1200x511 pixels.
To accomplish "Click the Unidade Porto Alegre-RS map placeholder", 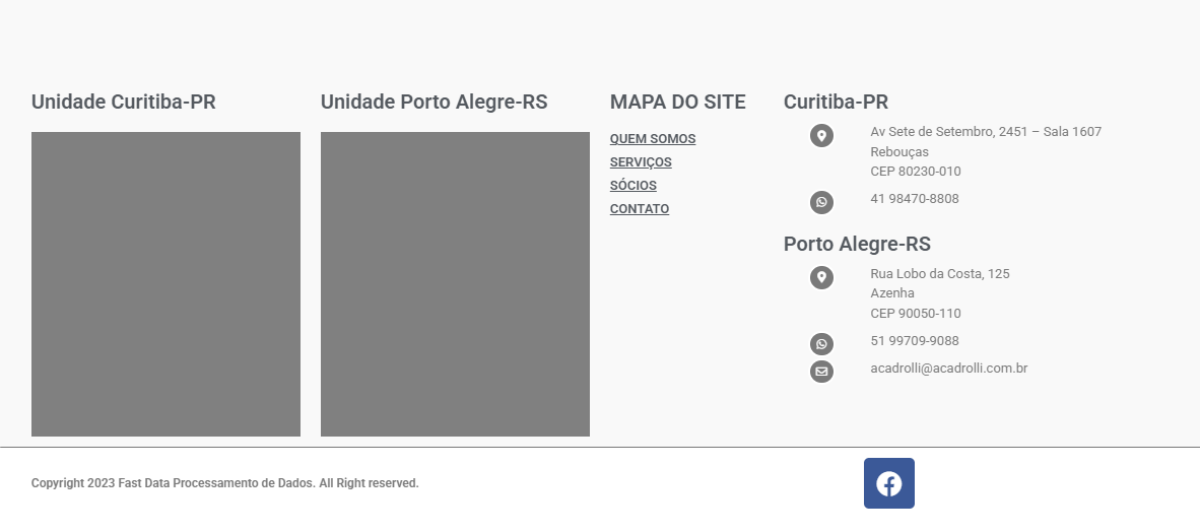I will tap(455, 284).
